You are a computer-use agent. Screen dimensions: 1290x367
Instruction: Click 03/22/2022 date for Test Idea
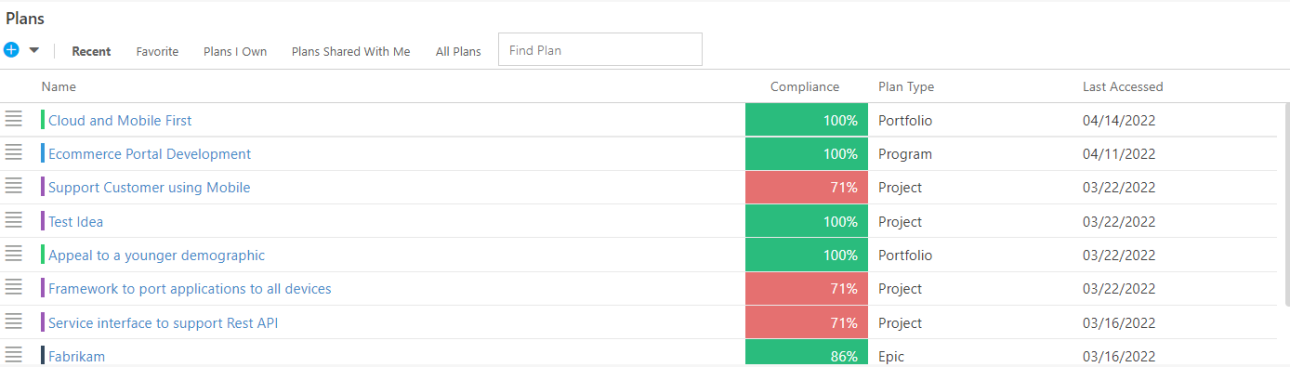(1119, 222)
